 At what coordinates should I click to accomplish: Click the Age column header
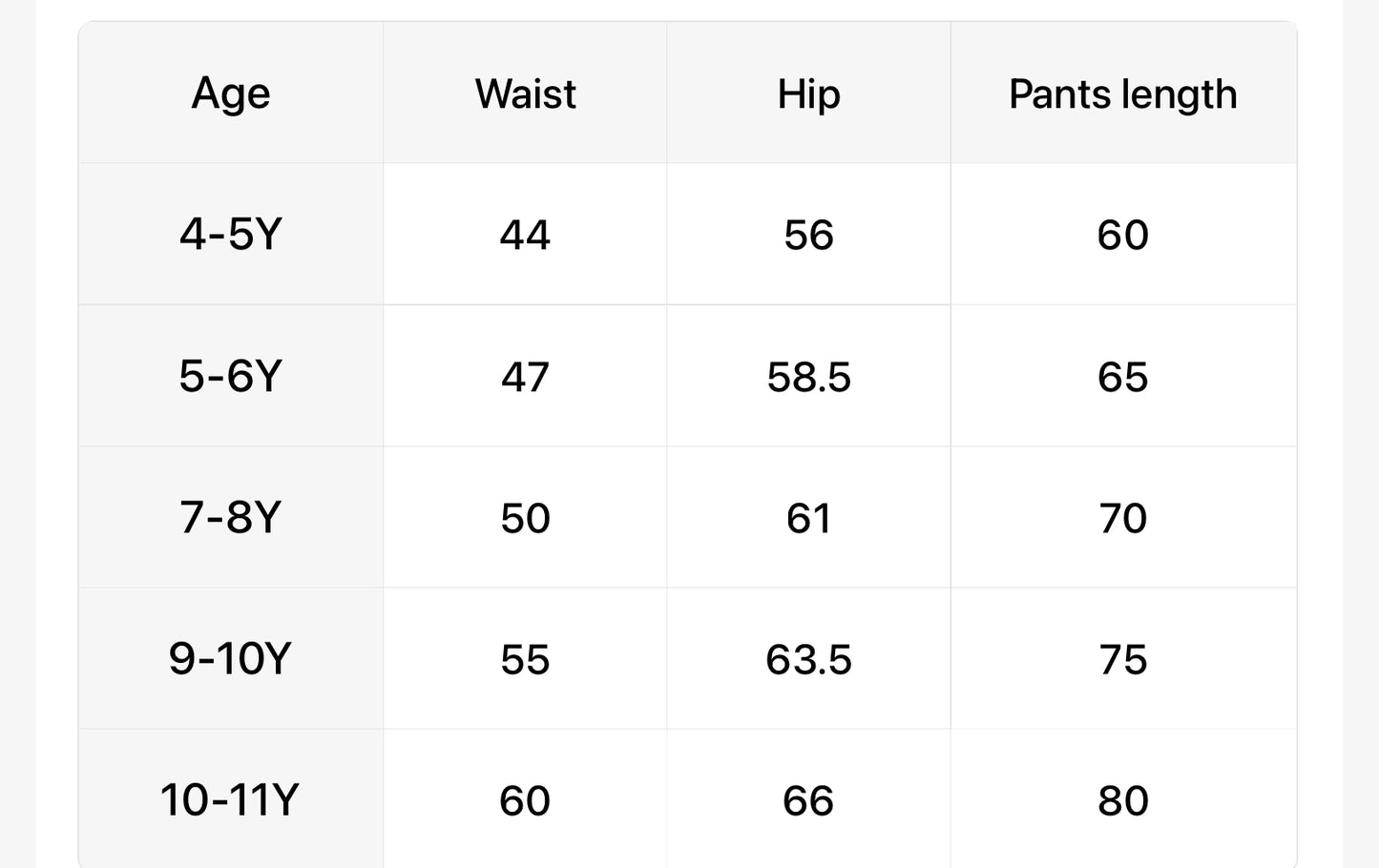tap(231, 94)
